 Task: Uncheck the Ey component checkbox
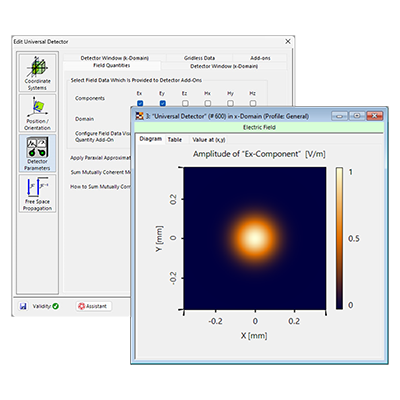click(x=163, y=103)
